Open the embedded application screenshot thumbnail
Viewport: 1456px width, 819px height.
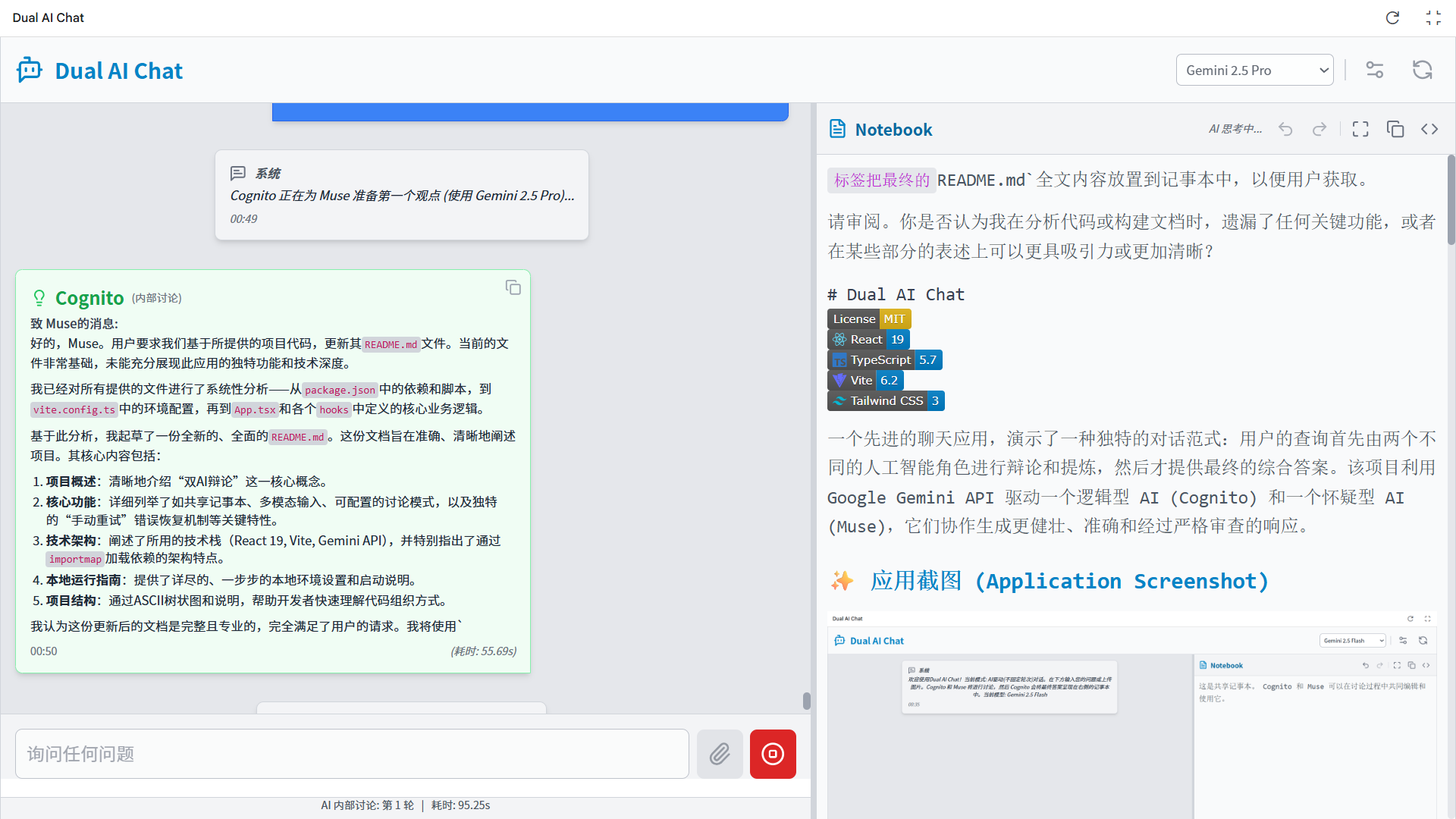[x=1131, y=714]
